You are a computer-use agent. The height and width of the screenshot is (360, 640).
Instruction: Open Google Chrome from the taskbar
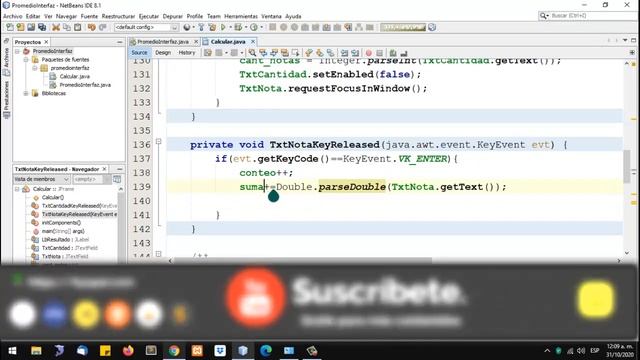(174, 351)
